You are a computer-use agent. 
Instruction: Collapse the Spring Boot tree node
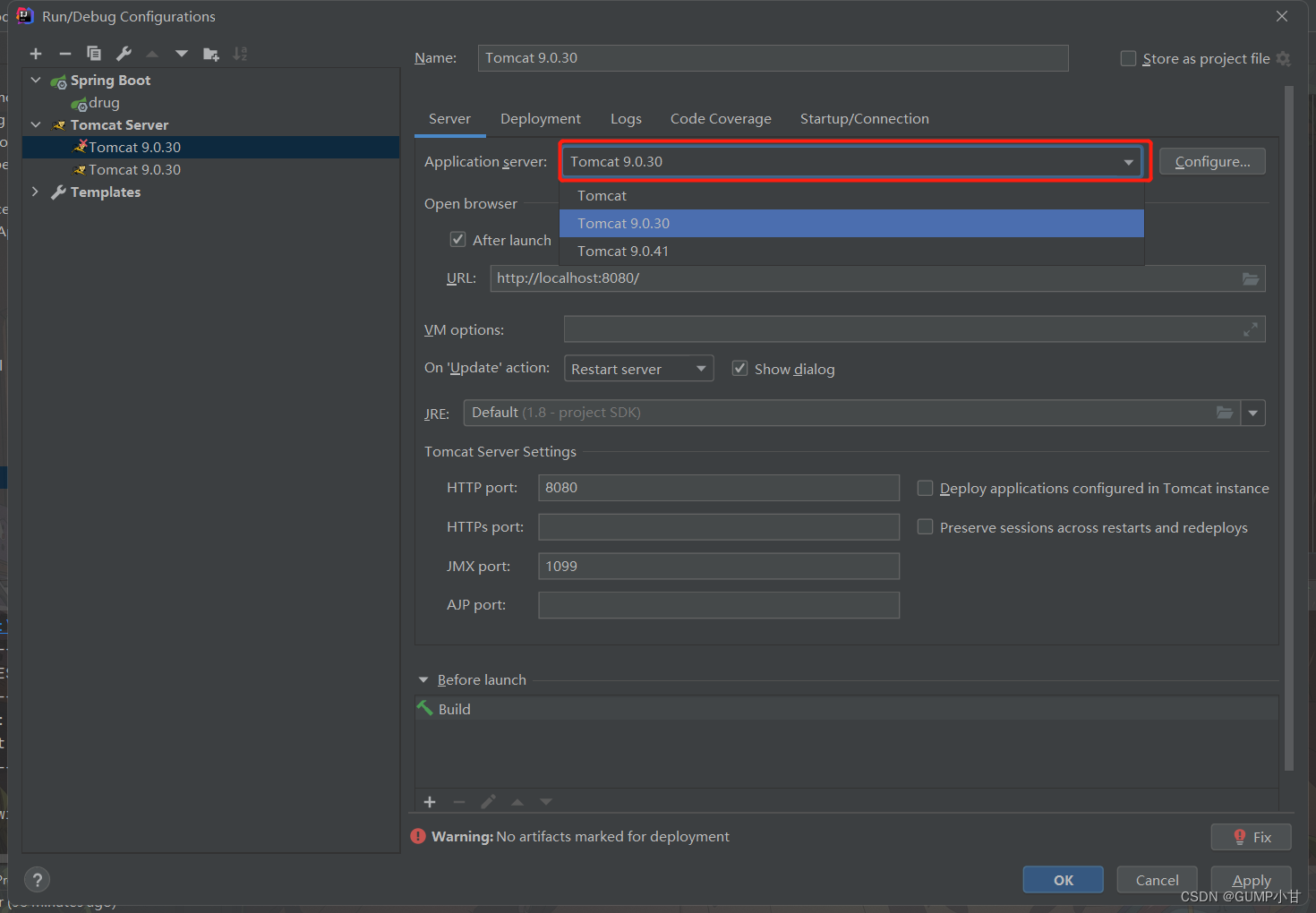36,80
